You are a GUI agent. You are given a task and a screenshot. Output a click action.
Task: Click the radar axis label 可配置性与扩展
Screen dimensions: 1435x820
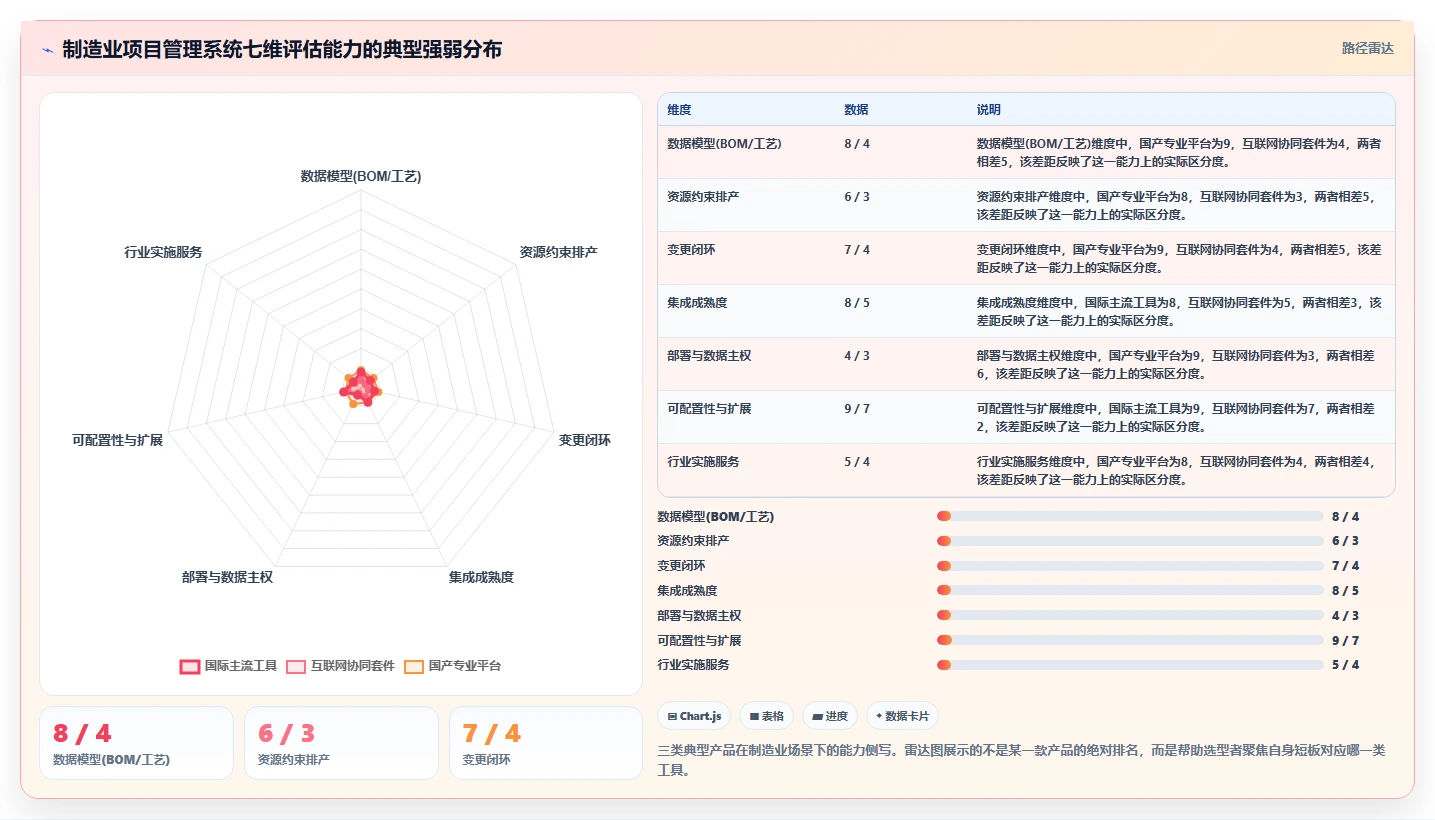tap(117, 440)
